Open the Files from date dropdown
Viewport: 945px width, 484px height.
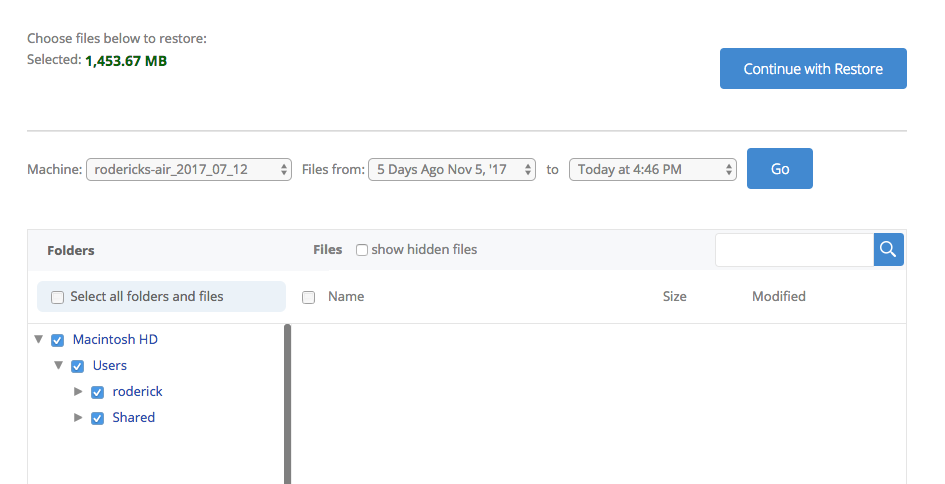pos(452,169)
